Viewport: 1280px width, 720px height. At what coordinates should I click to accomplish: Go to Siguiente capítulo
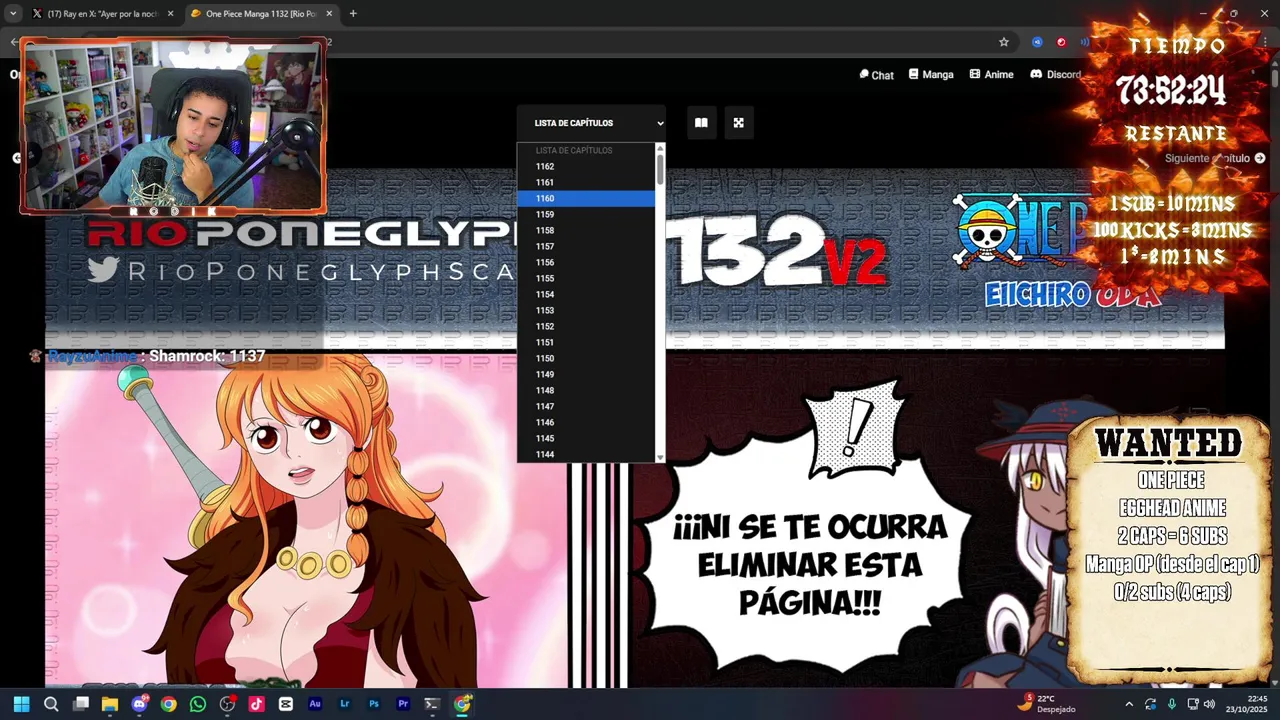(x=1215, y=158)
